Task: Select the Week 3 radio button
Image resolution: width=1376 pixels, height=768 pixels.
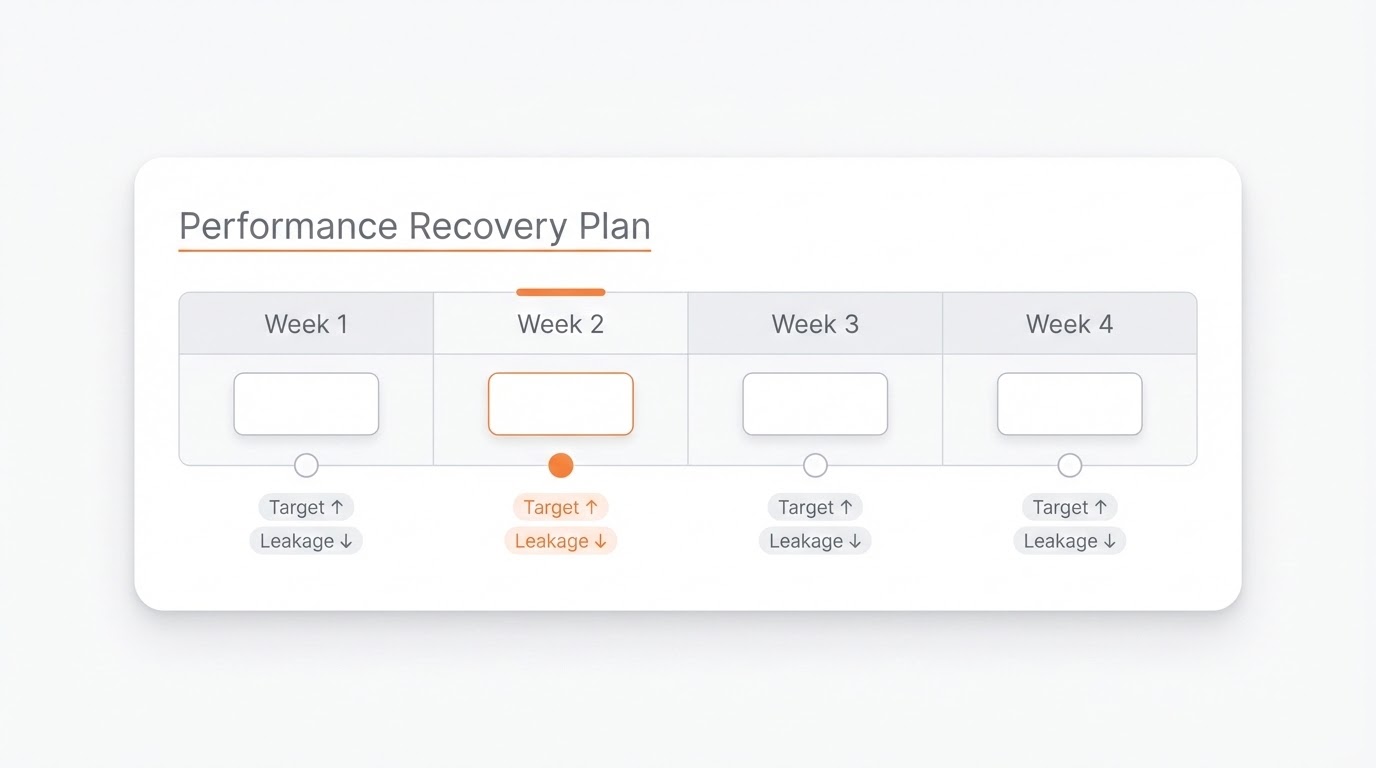Action: tap(815, 465)
